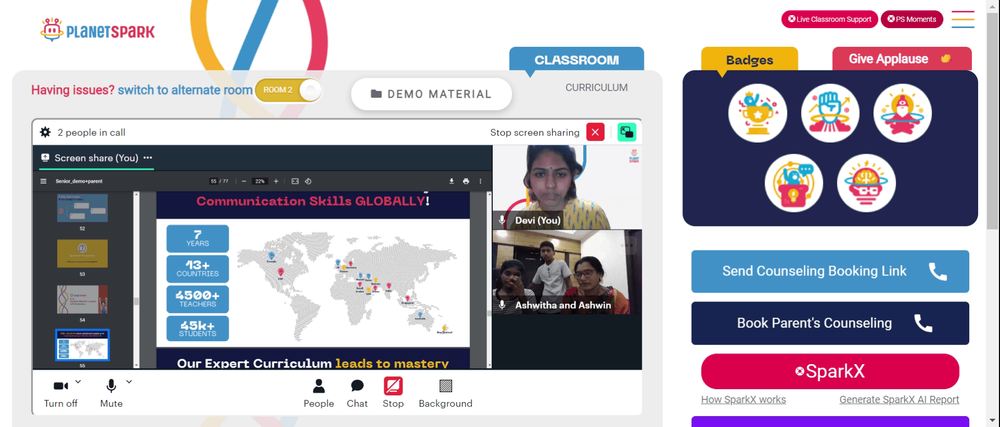Click the PS Moments button
The image size is (1000, 427).
(x=911, y=19)
